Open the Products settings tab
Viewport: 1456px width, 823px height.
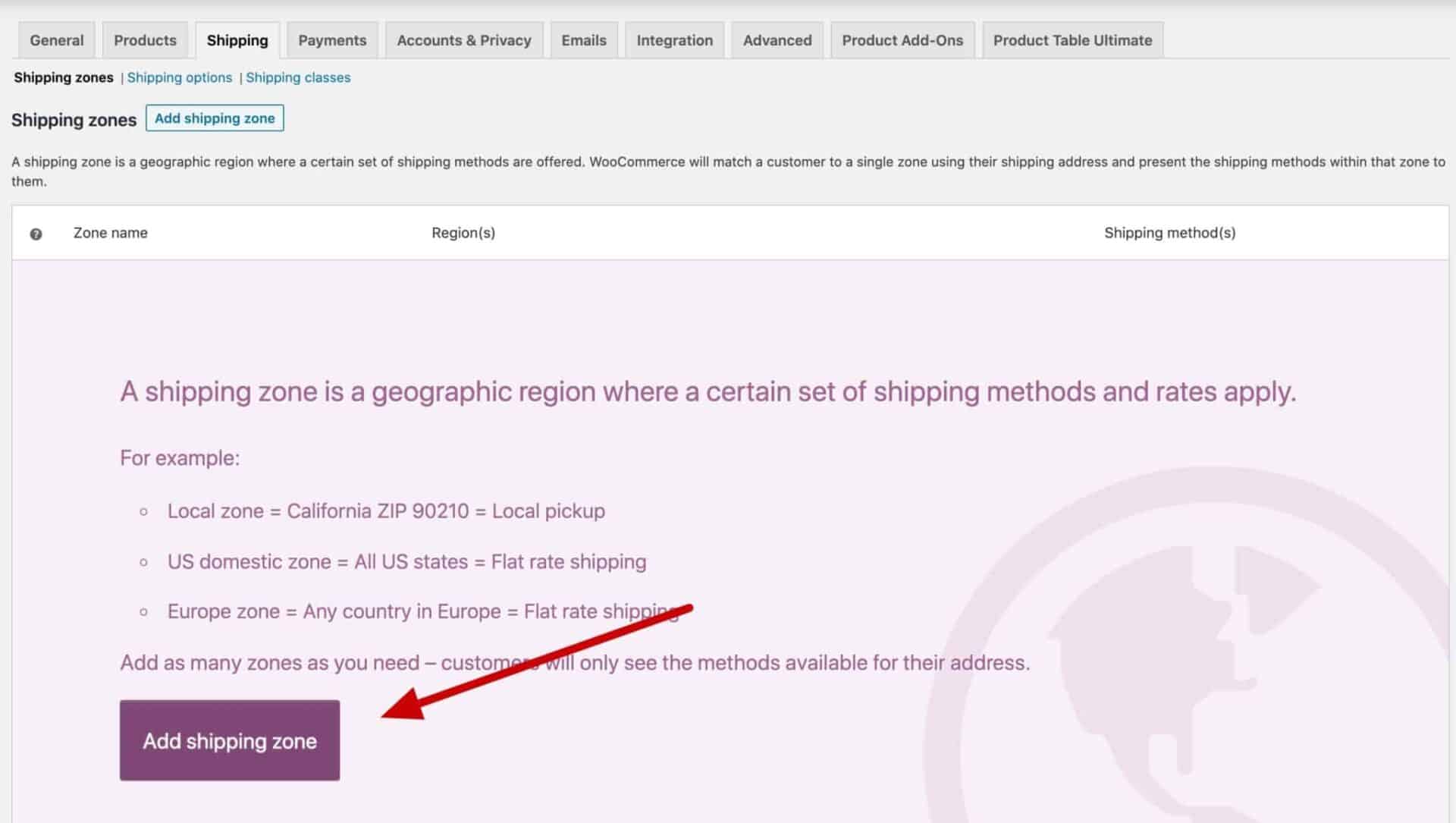(144, 40)
